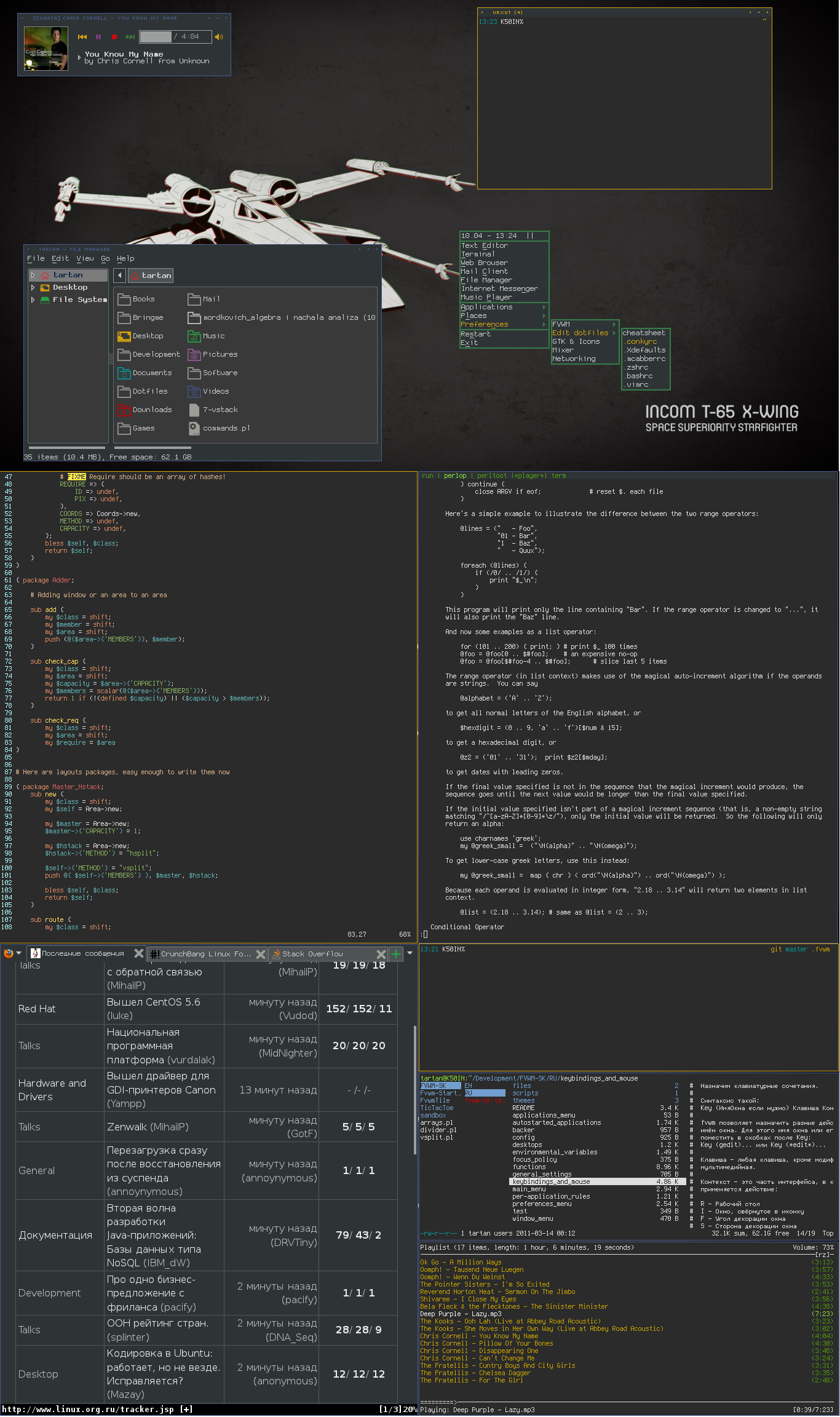
Task: Select the green Music folder icon
Action: click(194, 336)
